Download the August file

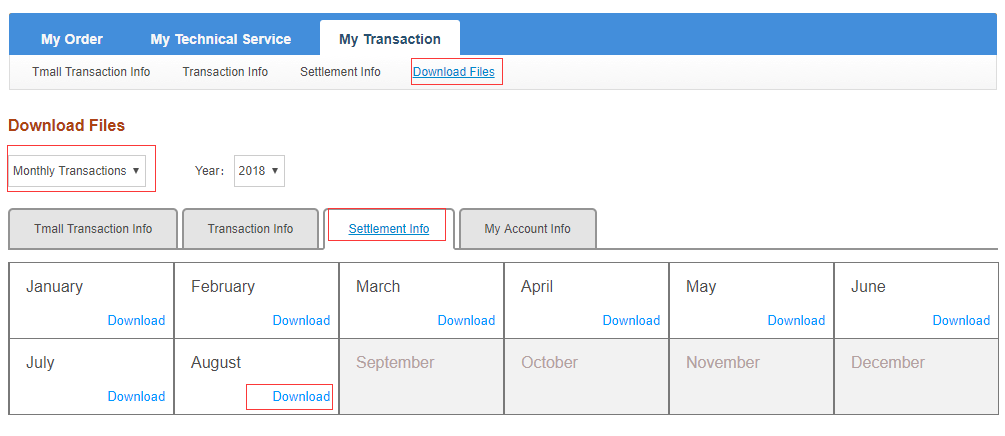pyautogui.click(x=301, y=396)
